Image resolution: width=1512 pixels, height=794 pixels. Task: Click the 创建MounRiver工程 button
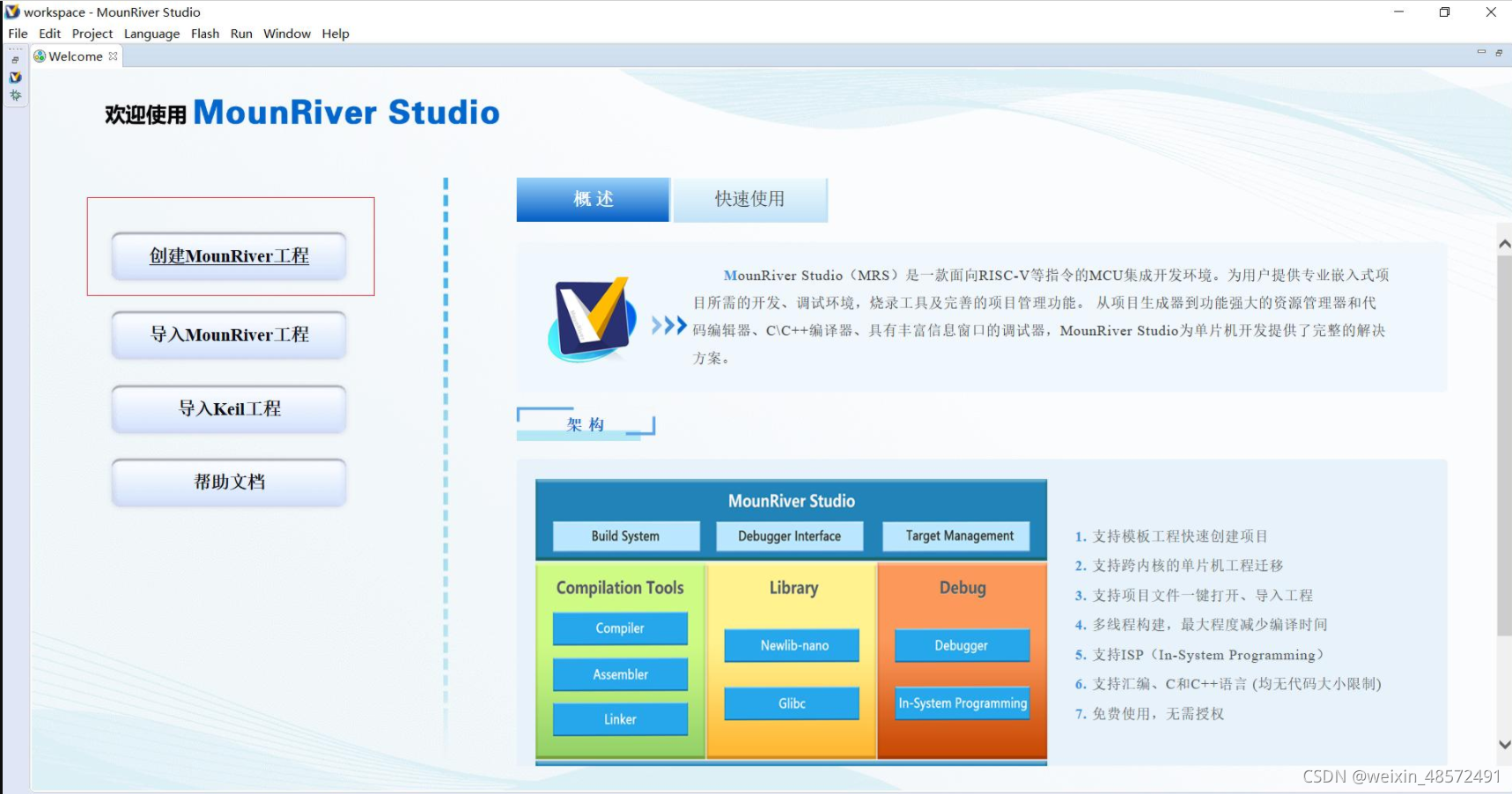229,256
